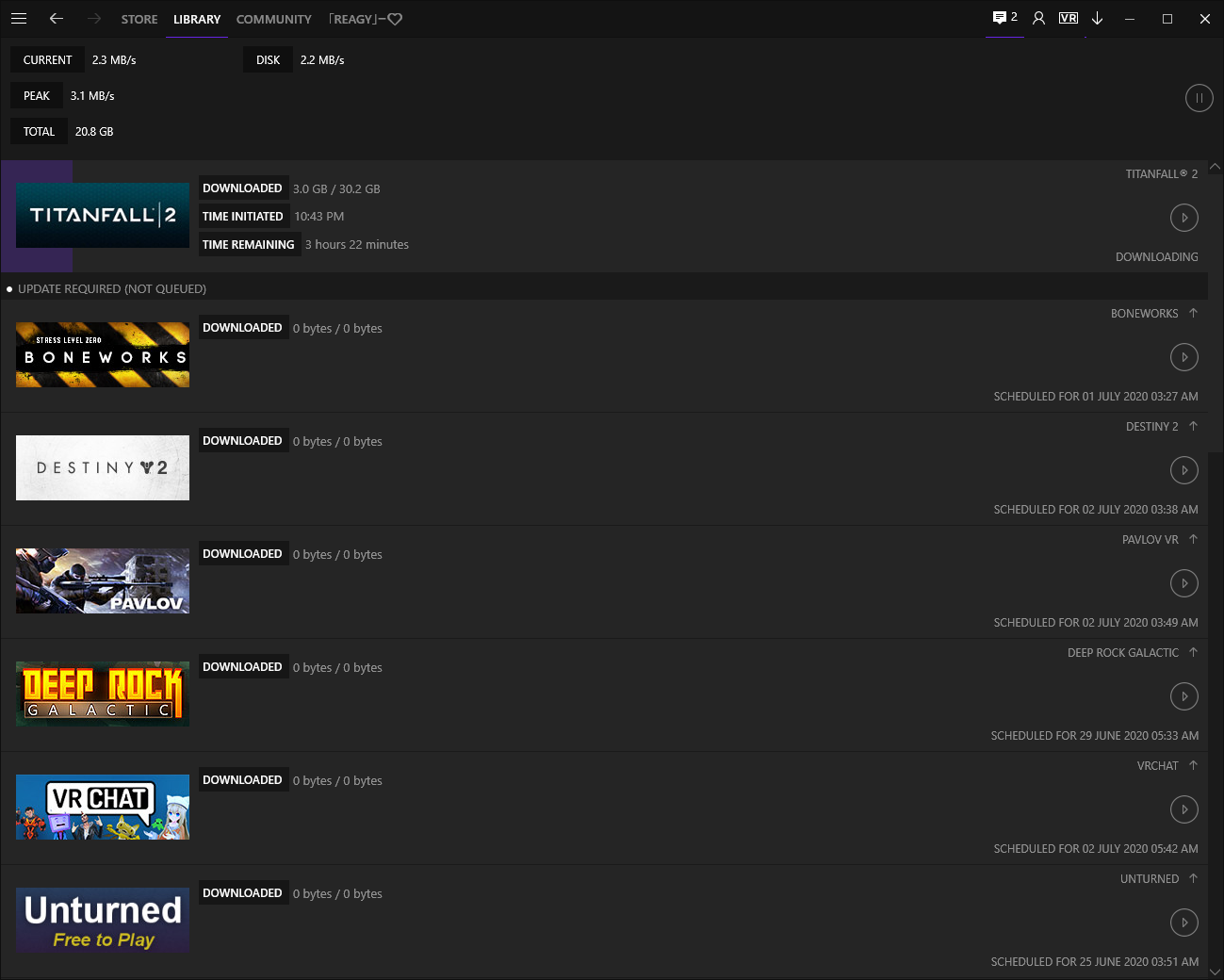Click the scrollbar down arrow
1224x980 pixels.
(1215, 972)
